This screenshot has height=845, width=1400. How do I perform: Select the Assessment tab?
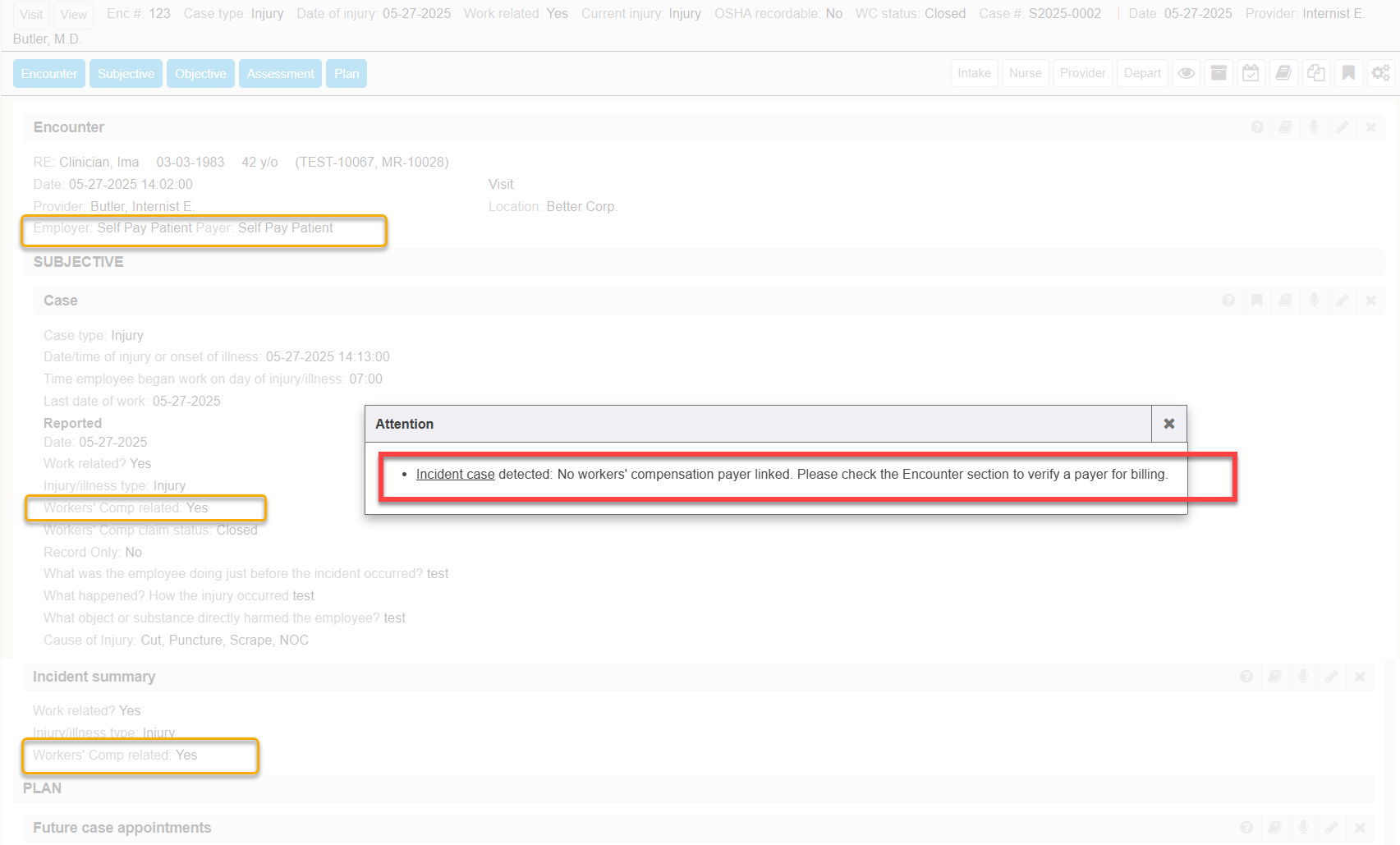[280, 74]
